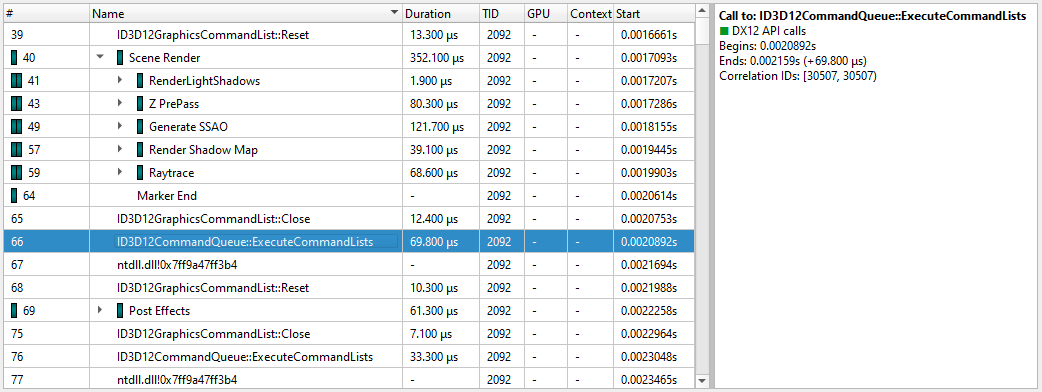Select row 75 ID3D12GraphicsCommandList::Close

click(349, 334)
